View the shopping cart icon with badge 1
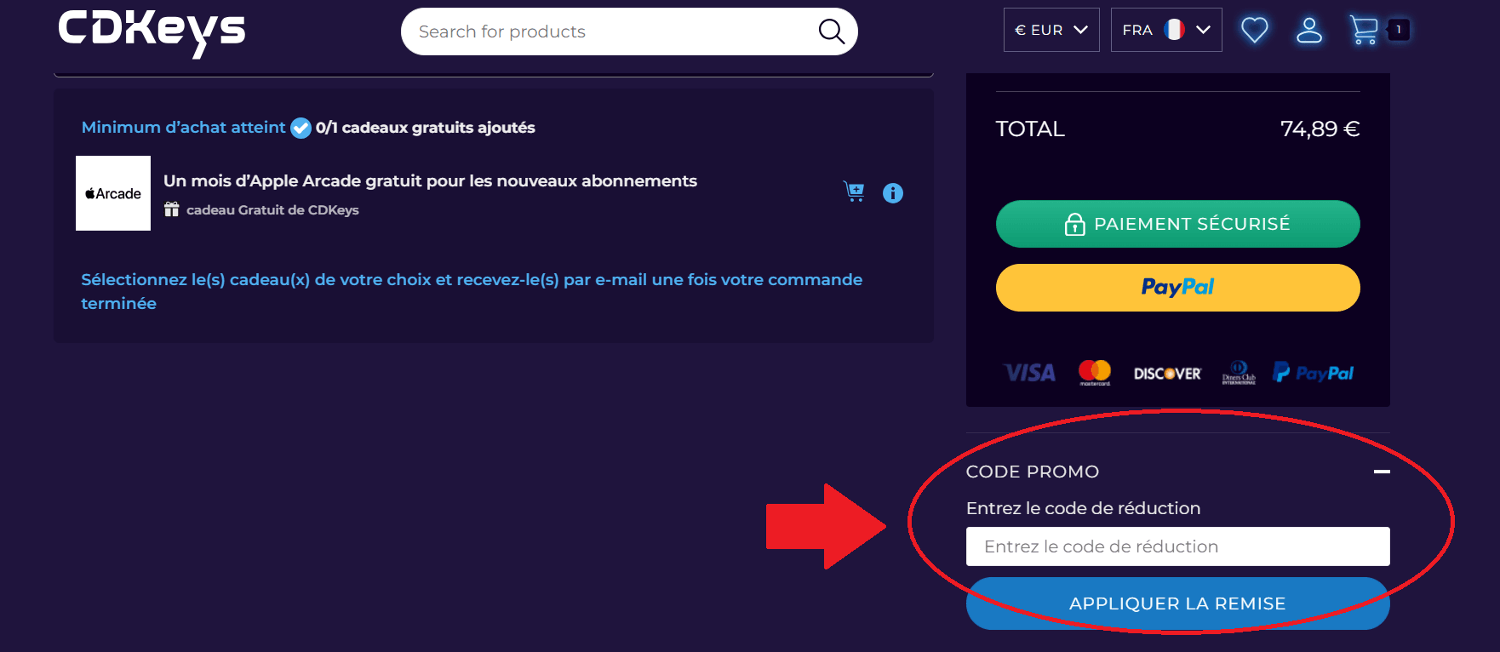 (1367, 30)
